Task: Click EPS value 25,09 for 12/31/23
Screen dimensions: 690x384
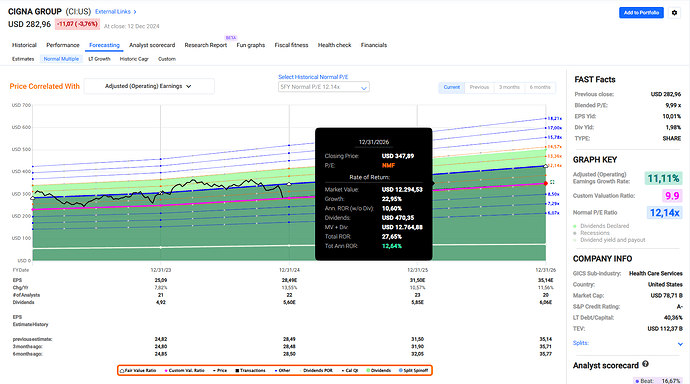Action: pos(161,280)
